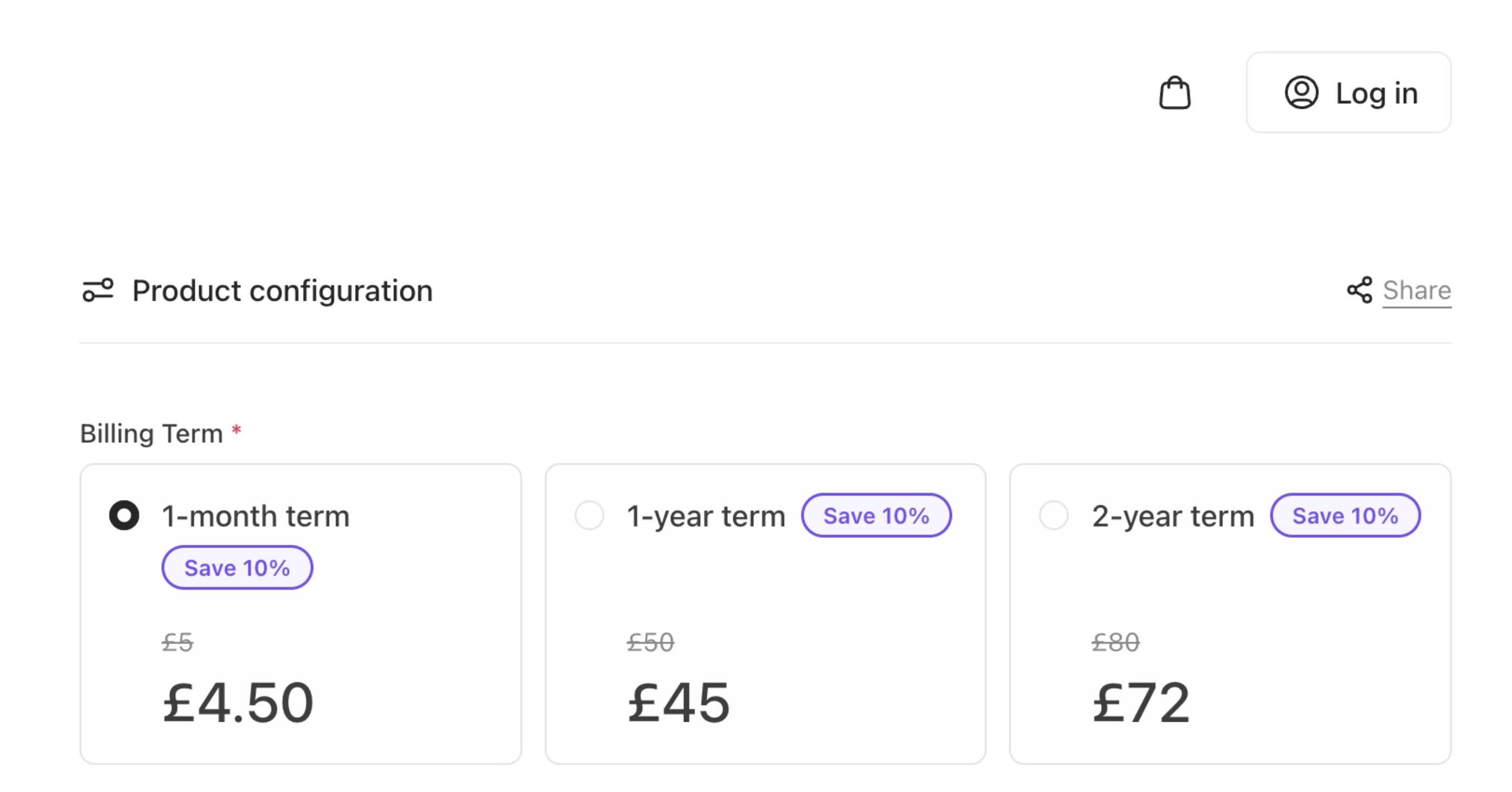Click the £45 price

coord(679,702)
